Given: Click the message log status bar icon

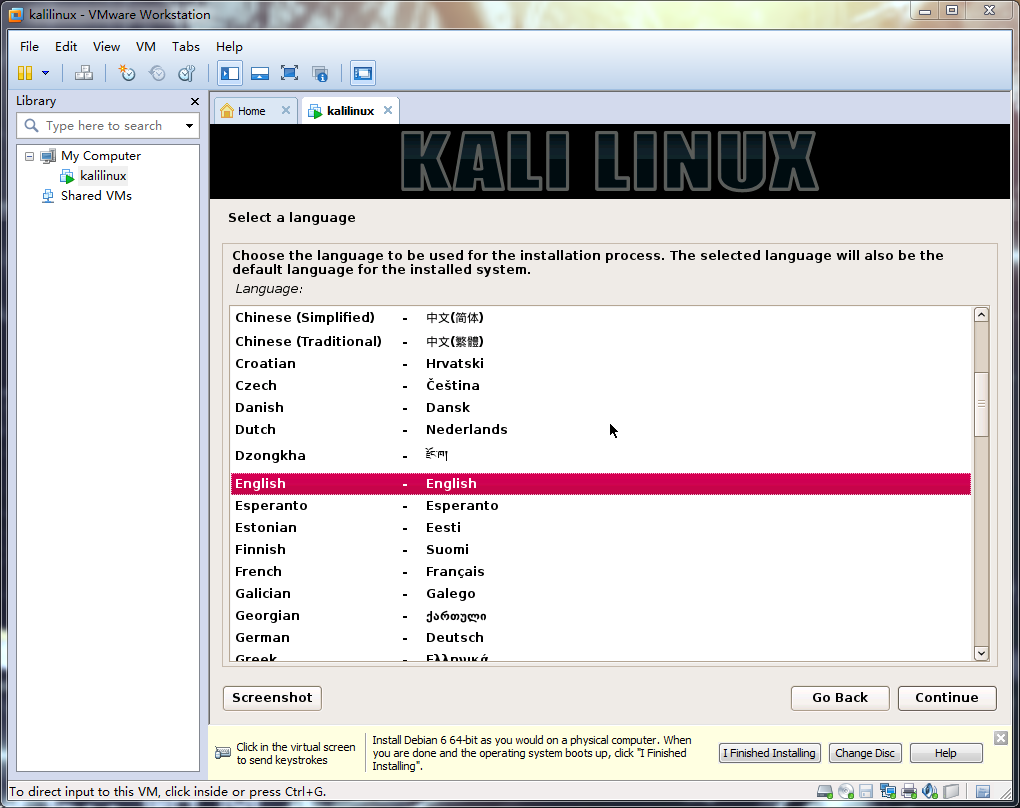Looking at the screenshot, I should [983, 792].
